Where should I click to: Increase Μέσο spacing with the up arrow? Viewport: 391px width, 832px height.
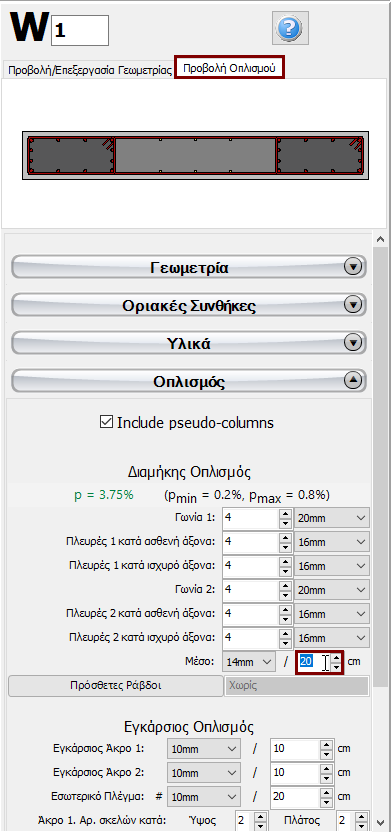(x=336, y=658)
